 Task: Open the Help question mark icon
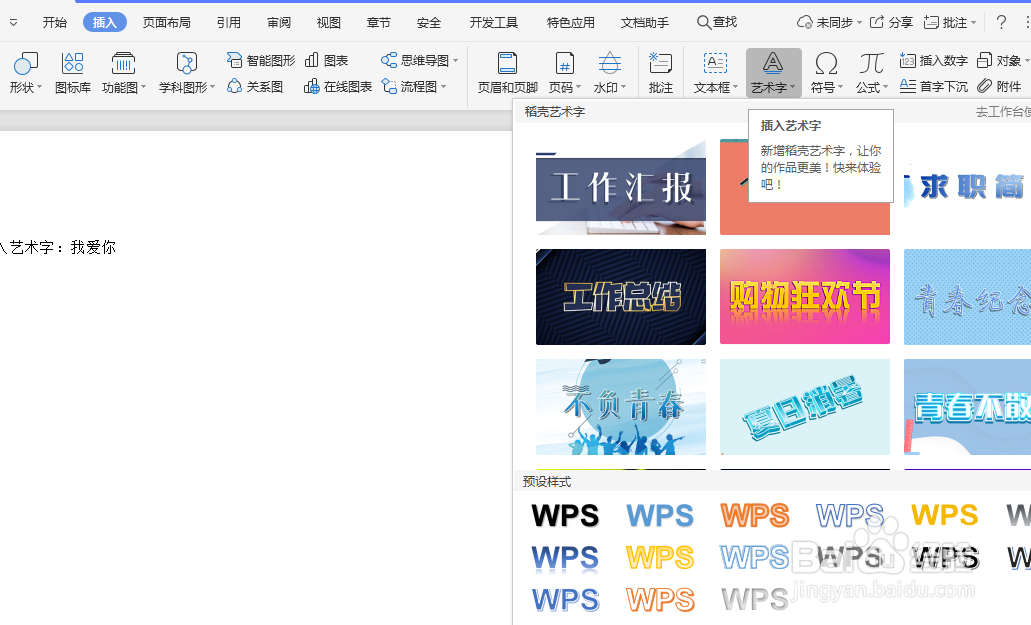pos(1001,22)
